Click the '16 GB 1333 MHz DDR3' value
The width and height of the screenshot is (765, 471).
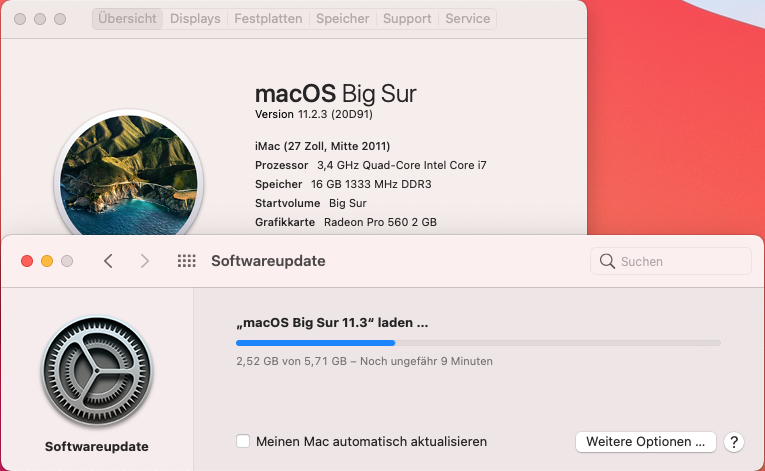371,184
